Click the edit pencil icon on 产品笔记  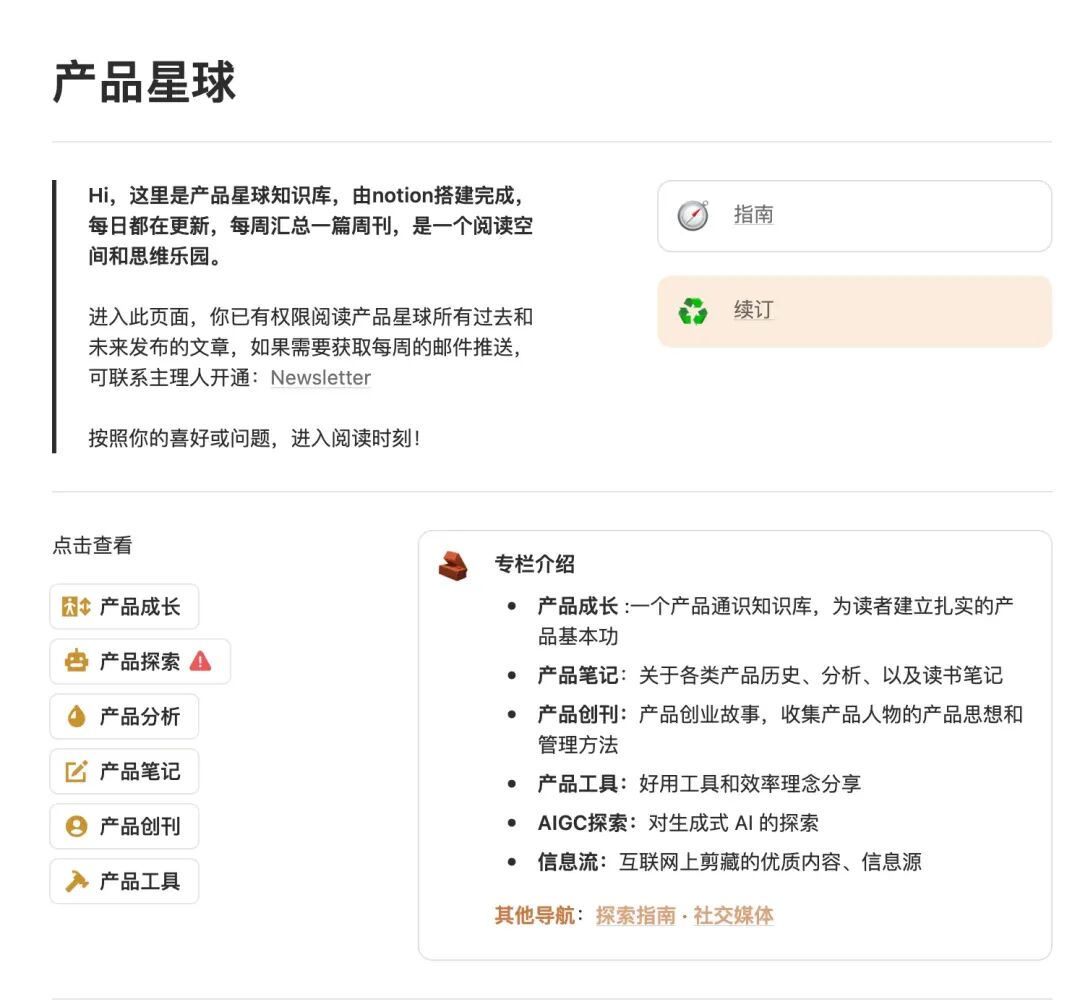[x=76, y=772]
